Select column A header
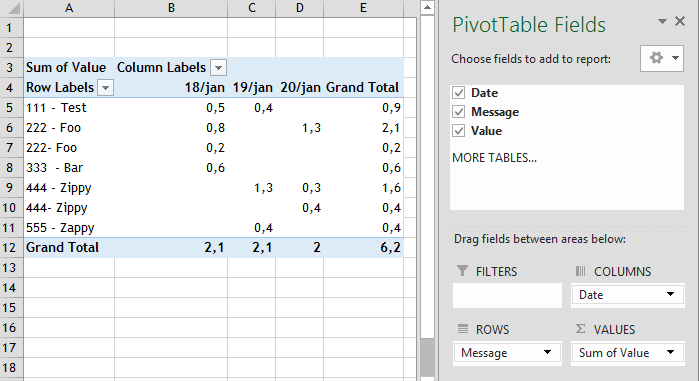Viewport: 699px width, 381px height. 69,8
